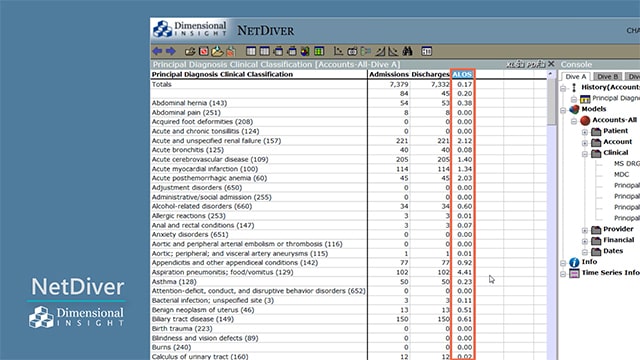Select the second tabular view icon
Screen dimensions: 640x360
[x=264, y=51]
